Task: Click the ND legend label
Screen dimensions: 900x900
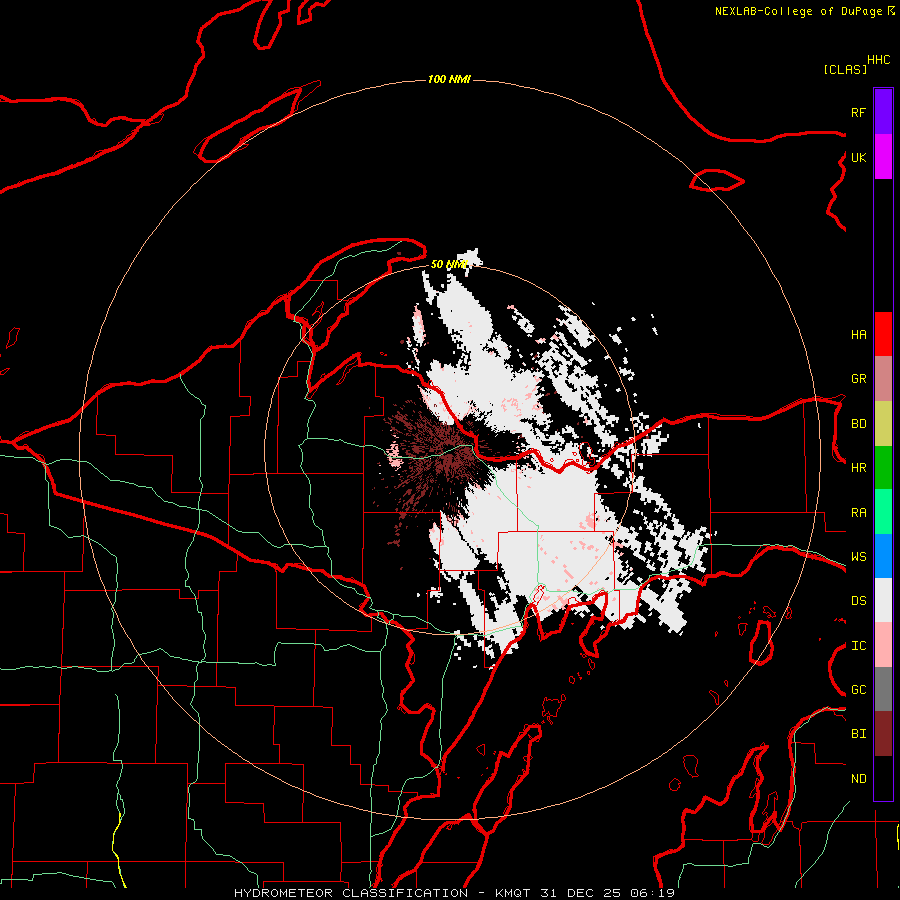Action: (858, 779)
